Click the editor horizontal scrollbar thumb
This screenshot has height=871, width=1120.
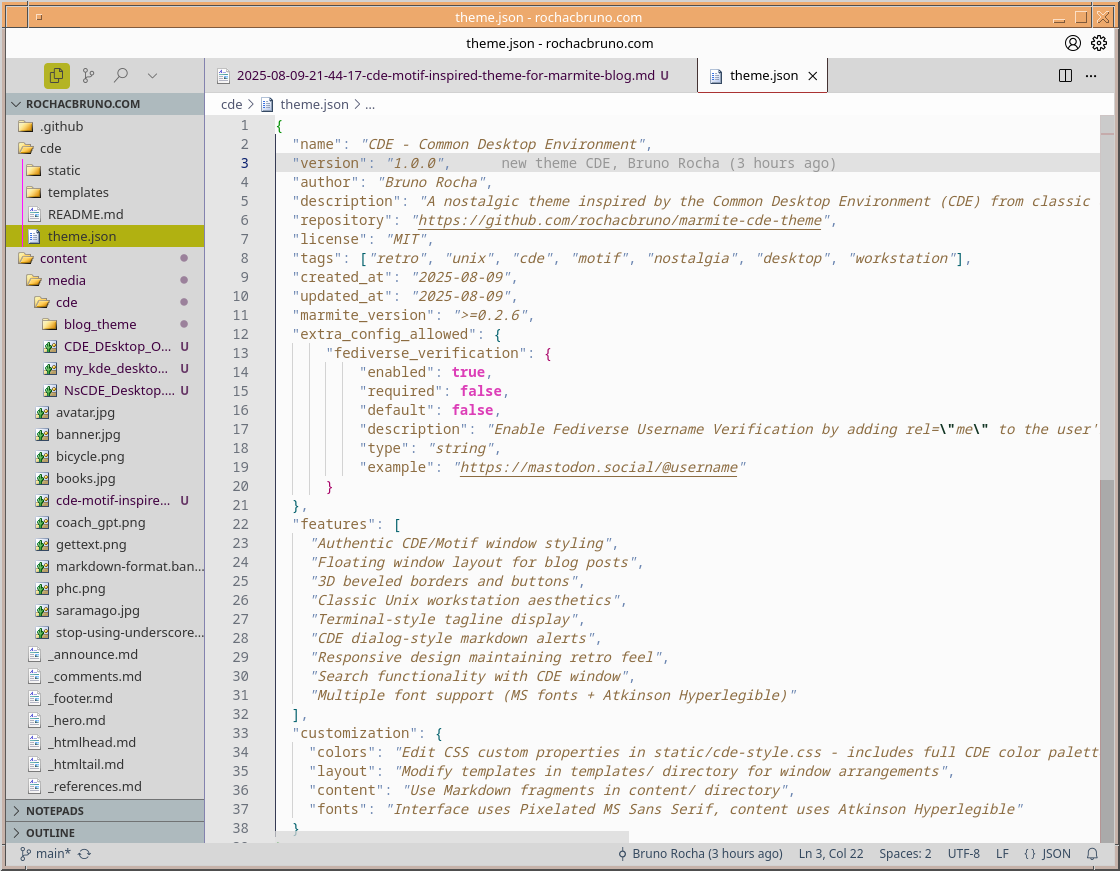(453, 837)
